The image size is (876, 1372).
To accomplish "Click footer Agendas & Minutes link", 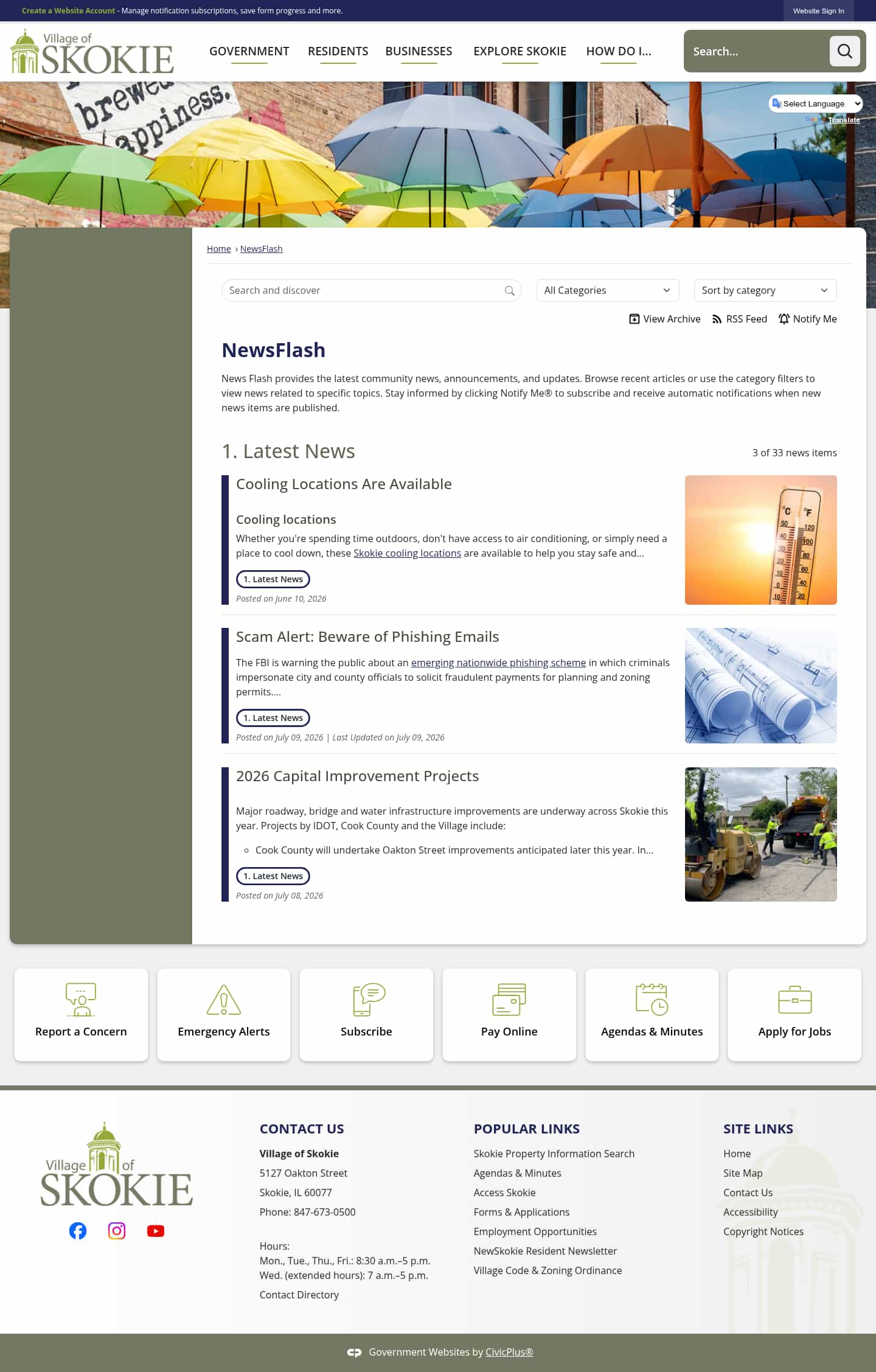I will pos(518,1173).
